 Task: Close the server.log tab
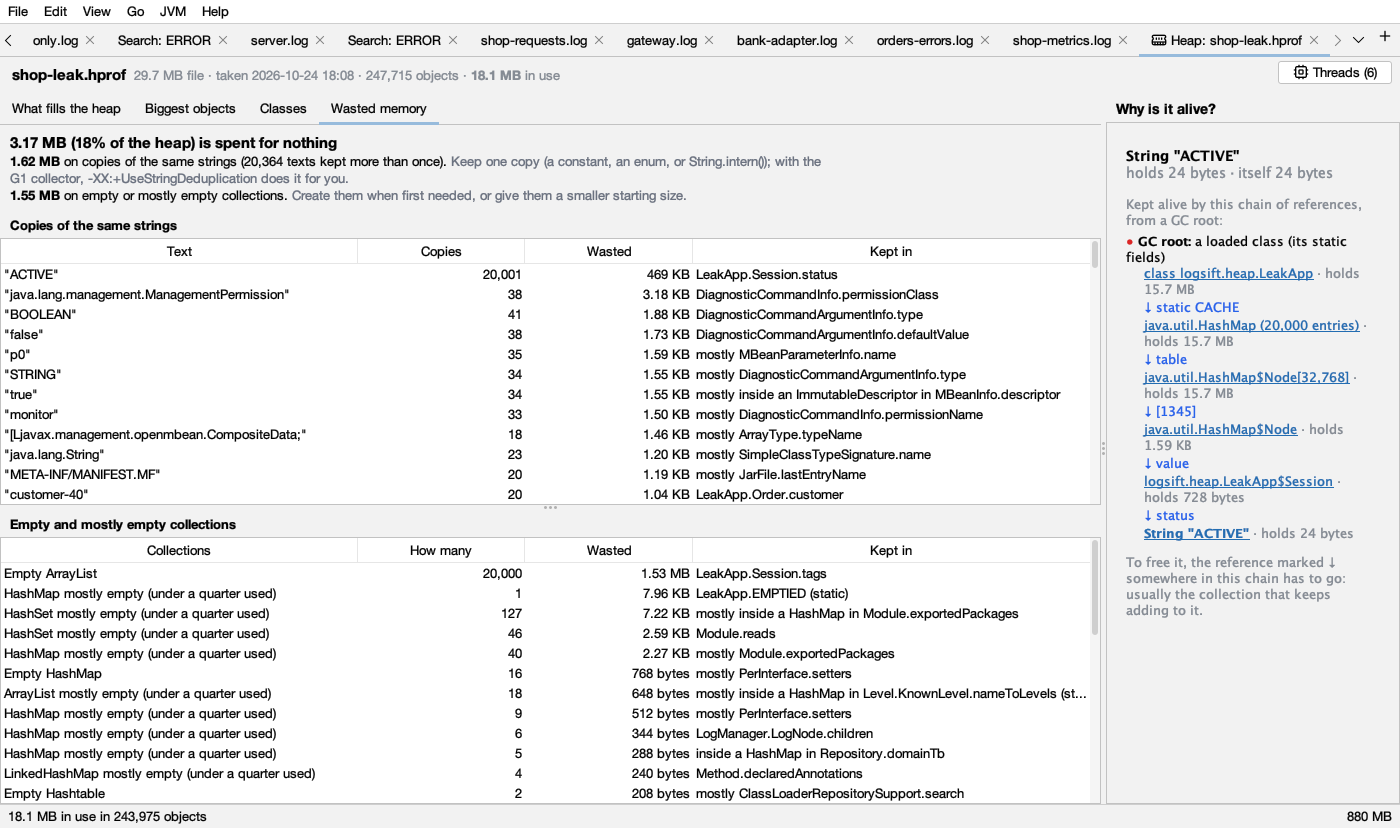coord(320,41)
